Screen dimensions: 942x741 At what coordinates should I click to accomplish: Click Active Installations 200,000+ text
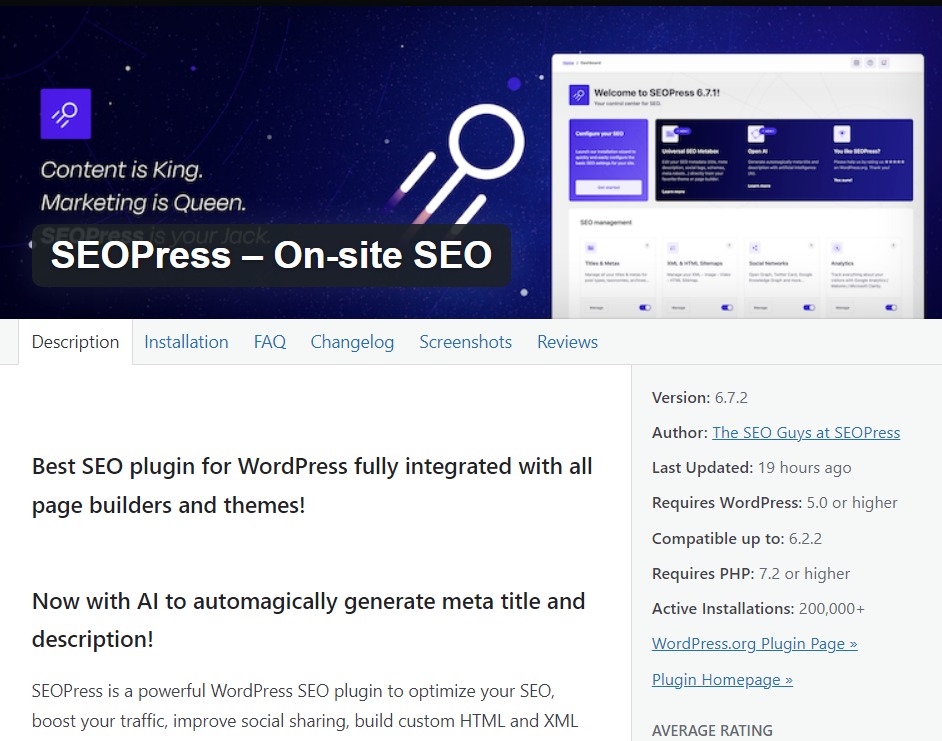758,609
